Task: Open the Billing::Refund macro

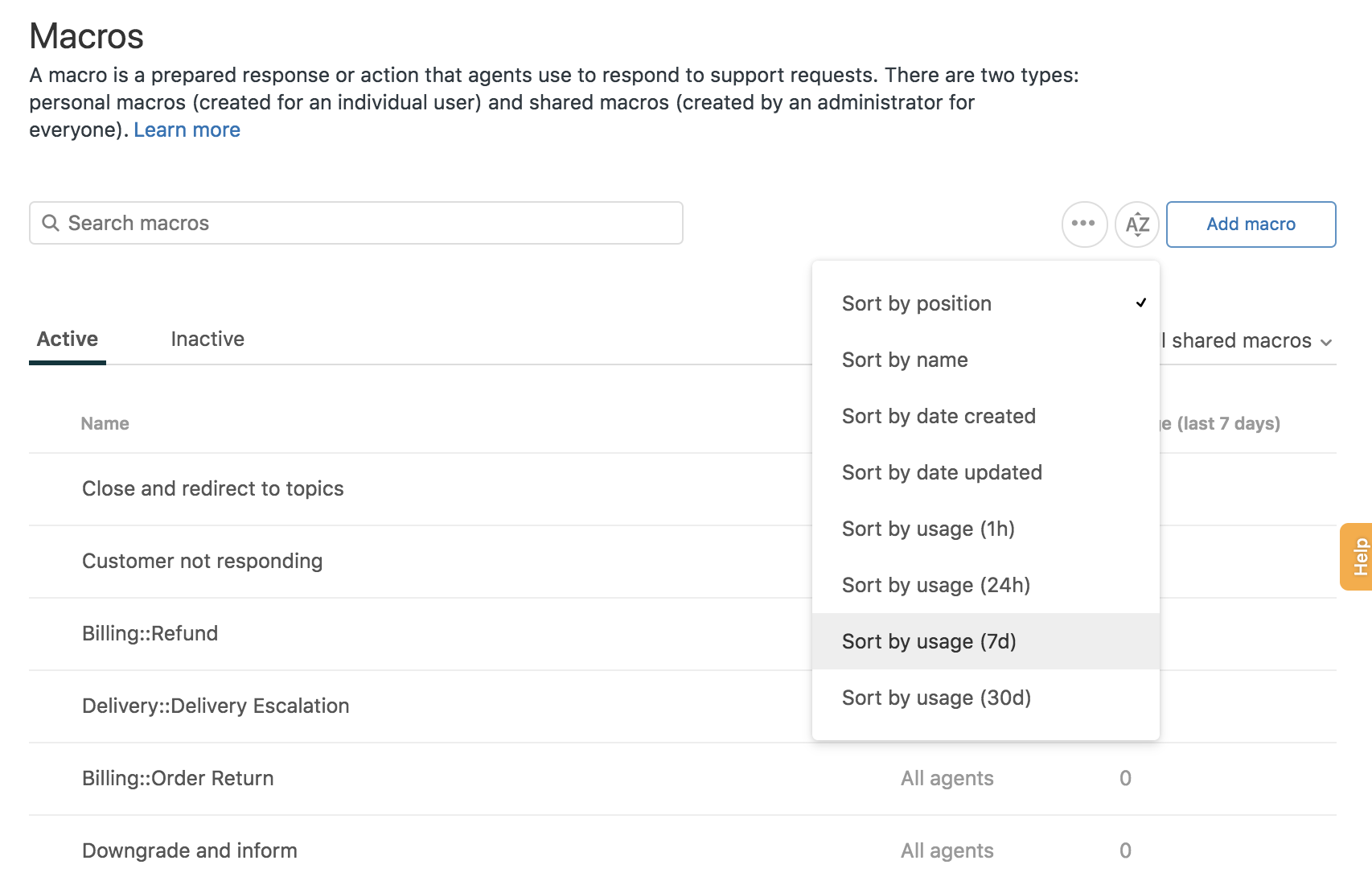Action: click(x=150, y=633)
